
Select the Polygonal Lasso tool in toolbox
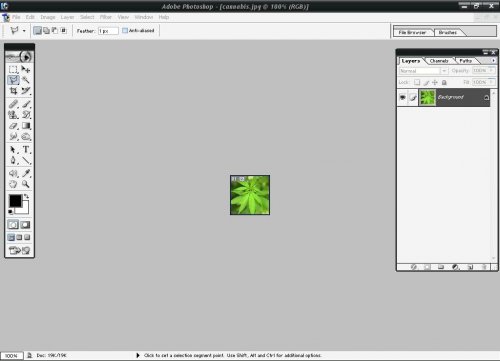13,80
